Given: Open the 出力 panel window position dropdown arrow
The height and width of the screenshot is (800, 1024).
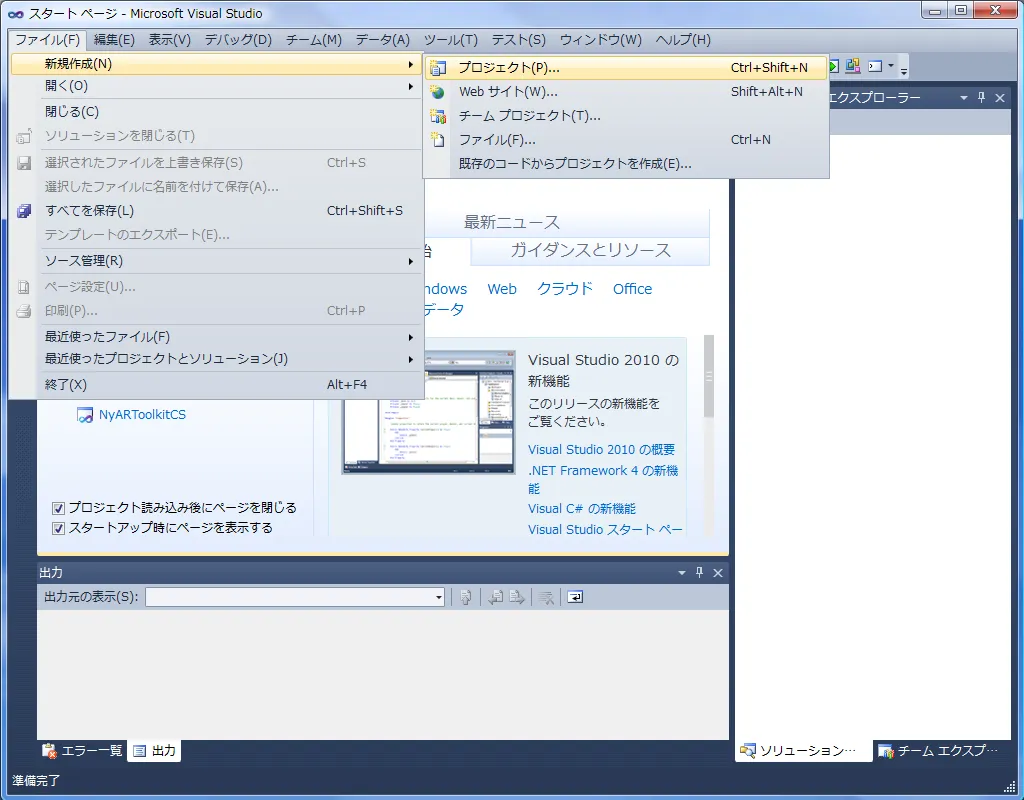Looking at the screenshot, I should click(681, 573).
